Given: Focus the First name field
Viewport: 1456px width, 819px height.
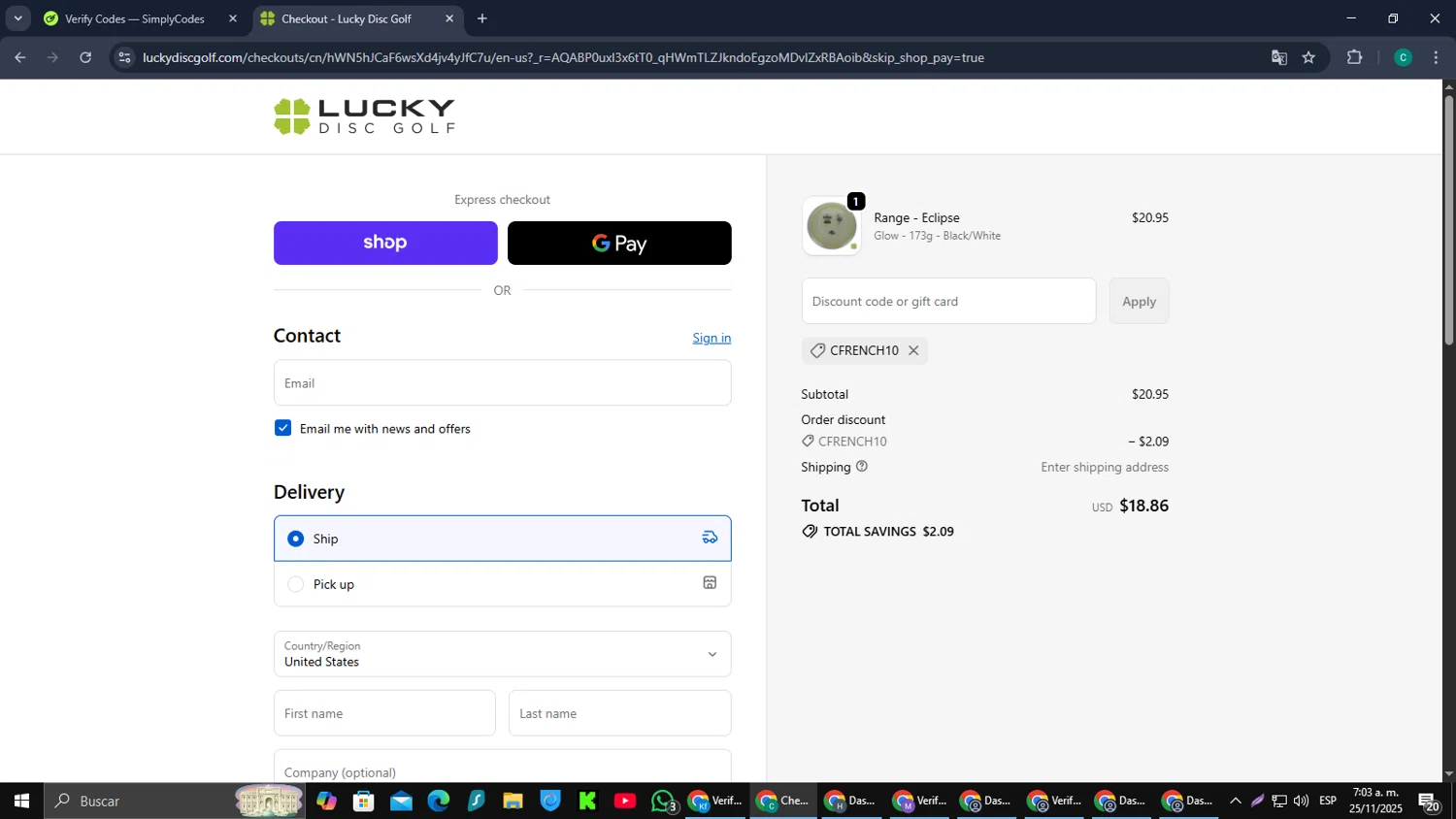Looking at the screenshot, I should (x=384, y=713).
